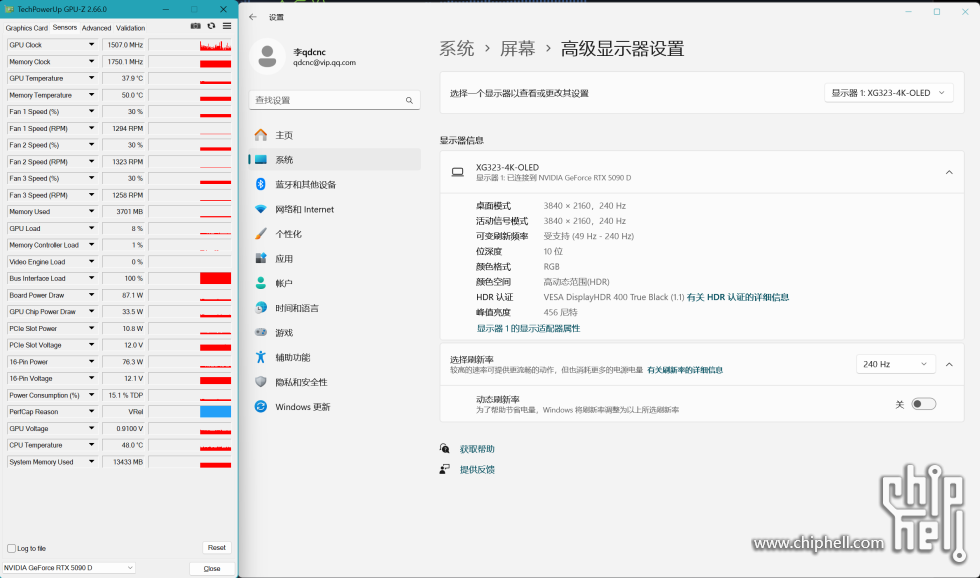Click the Memory Used value 3701 MB
The image size is (980, 578).
coord(124,212)
